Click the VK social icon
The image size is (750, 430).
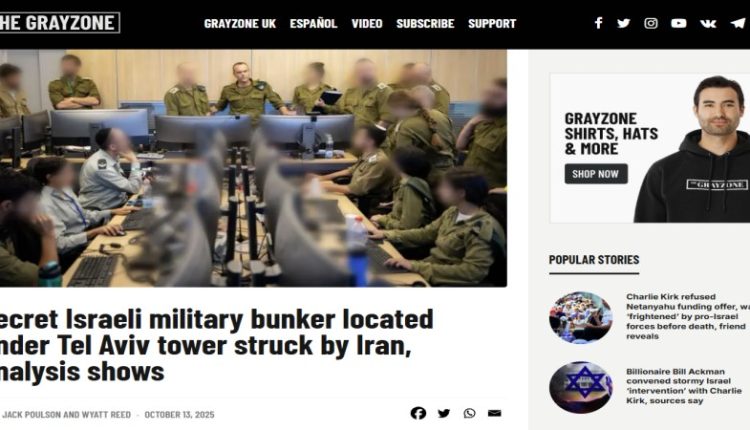(708, 23)
